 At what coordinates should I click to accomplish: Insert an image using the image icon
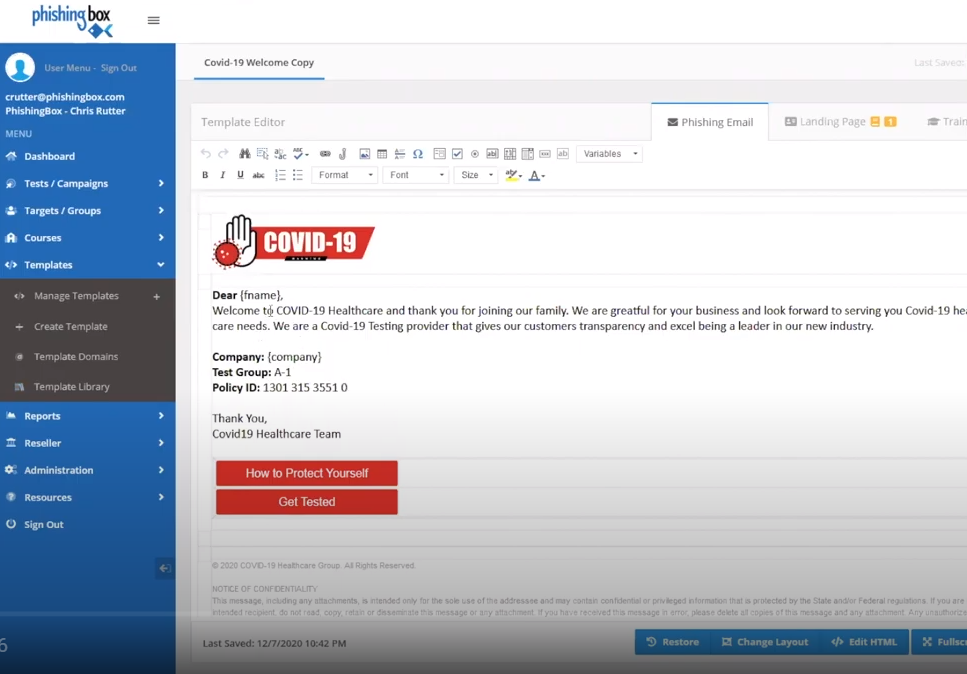click(363, 153)
